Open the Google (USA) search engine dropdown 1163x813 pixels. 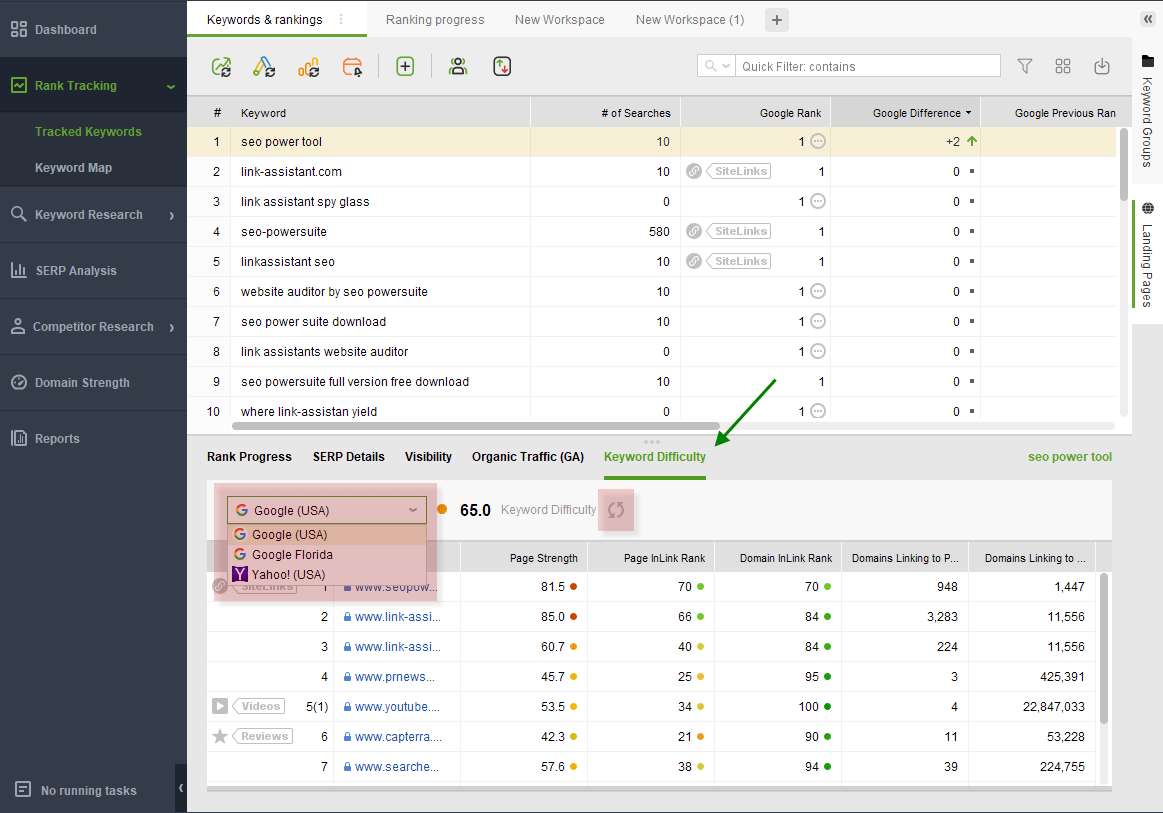pyautogui.click(x=327, y=510)
